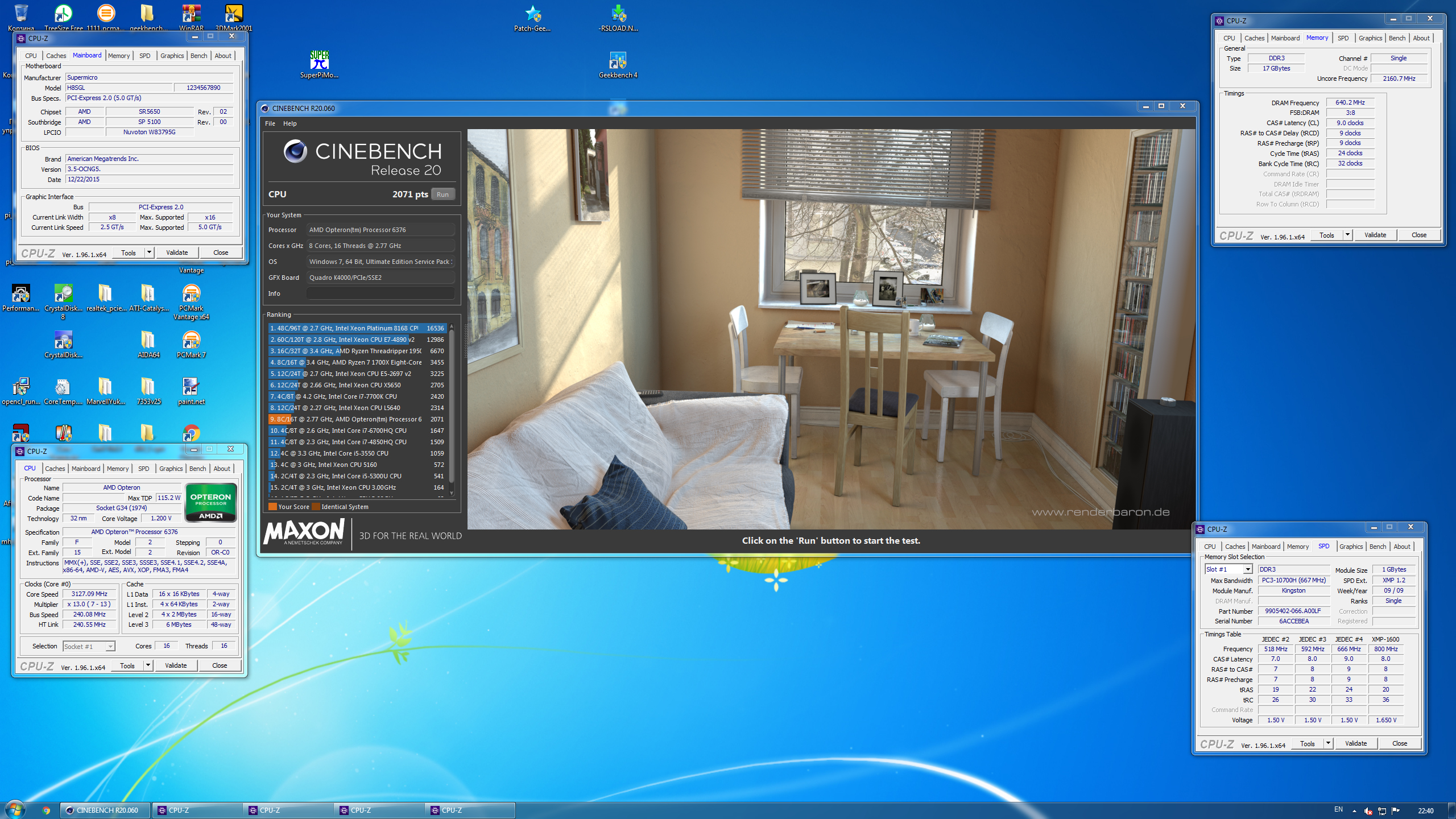1456x819 pixels.
Task: Open the realtek_pcie folder icon
Action: (x=106, y=298)
